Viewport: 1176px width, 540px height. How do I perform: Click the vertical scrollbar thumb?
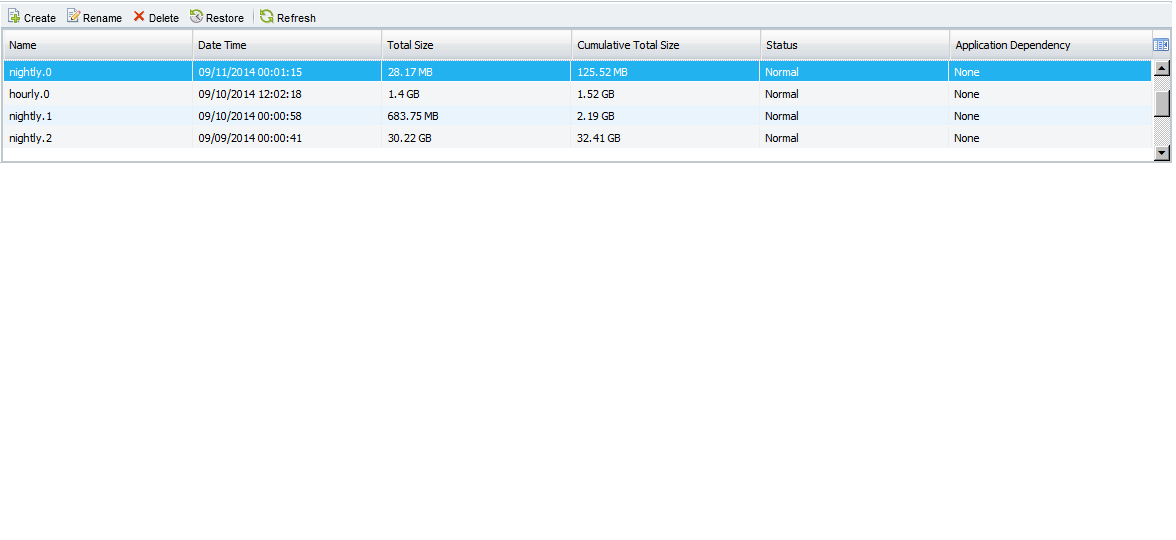click(x=1162, y=103)
